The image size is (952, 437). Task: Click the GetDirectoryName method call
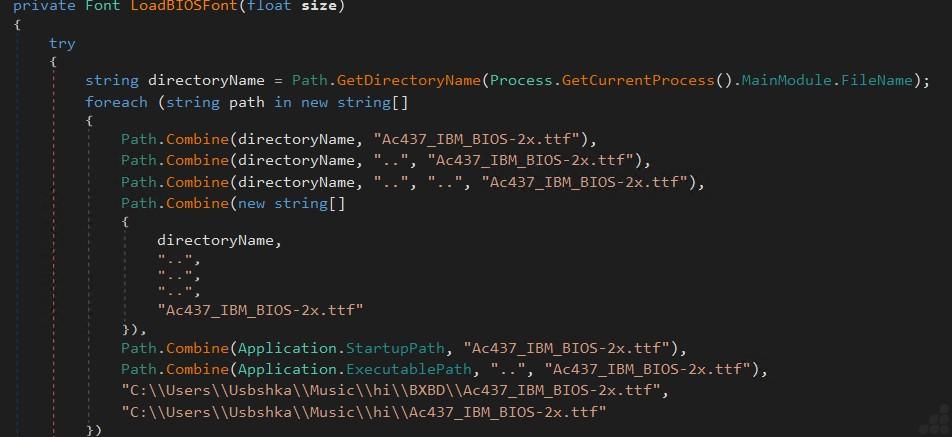point(409,80)
